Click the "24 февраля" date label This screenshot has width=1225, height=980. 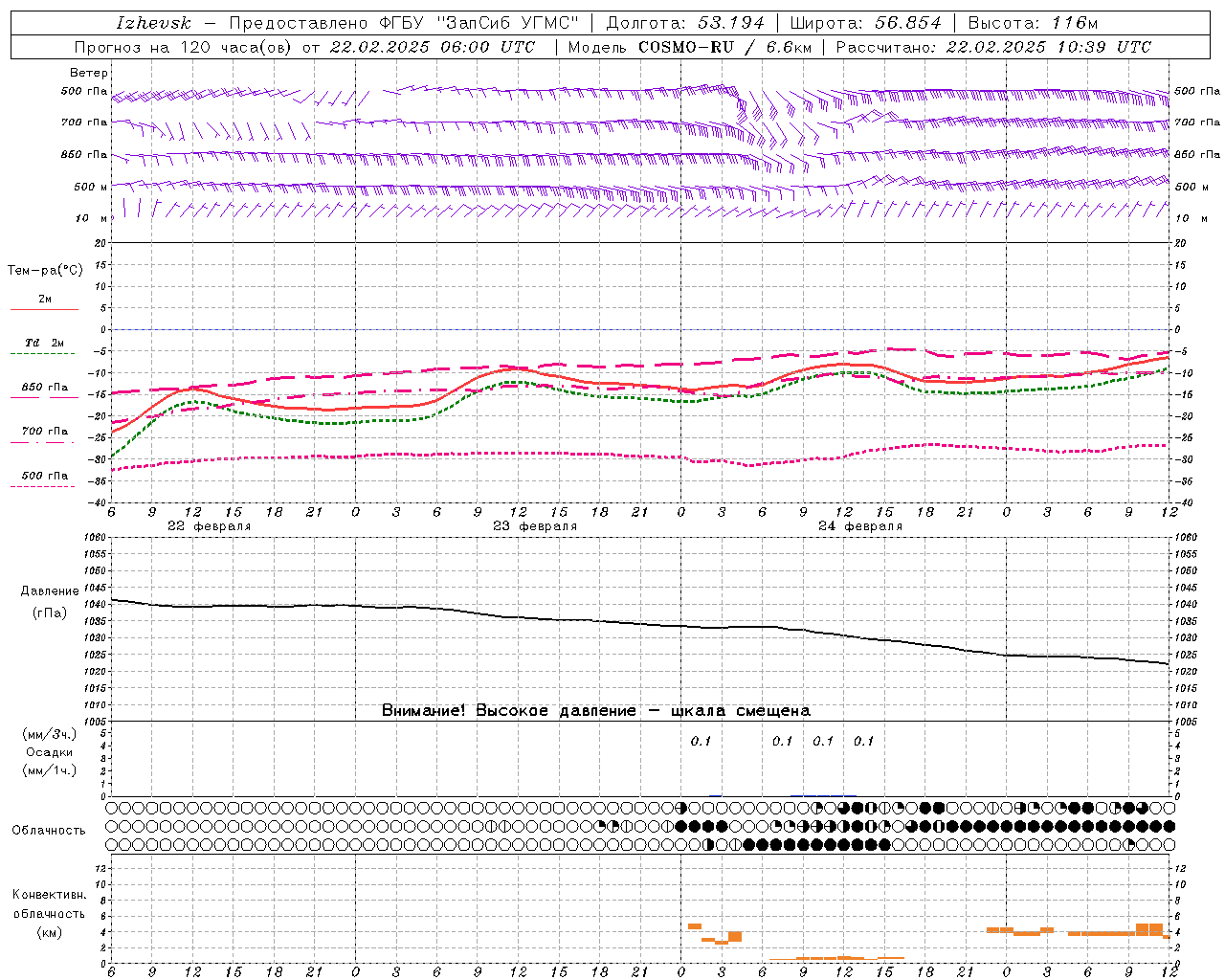click(860, 526)
